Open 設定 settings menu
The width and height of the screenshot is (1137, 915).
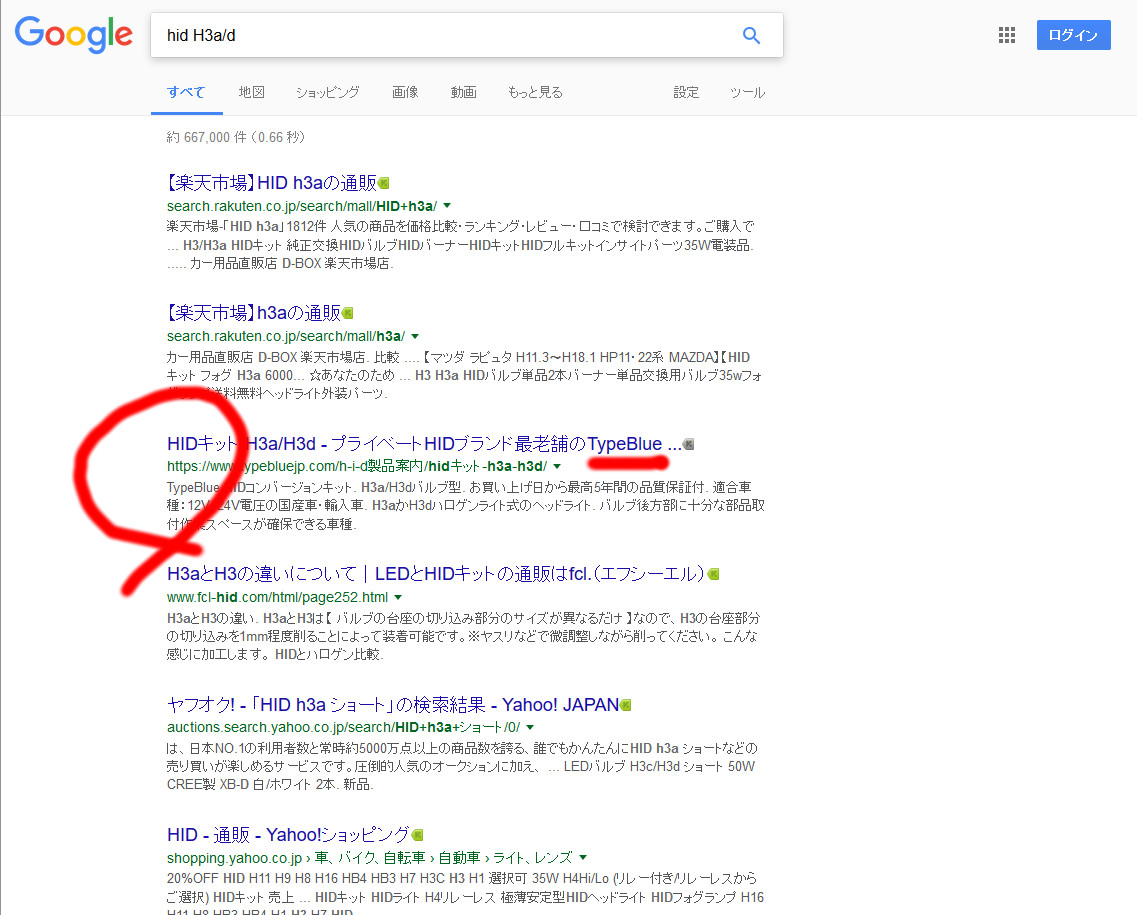point(686,92)
